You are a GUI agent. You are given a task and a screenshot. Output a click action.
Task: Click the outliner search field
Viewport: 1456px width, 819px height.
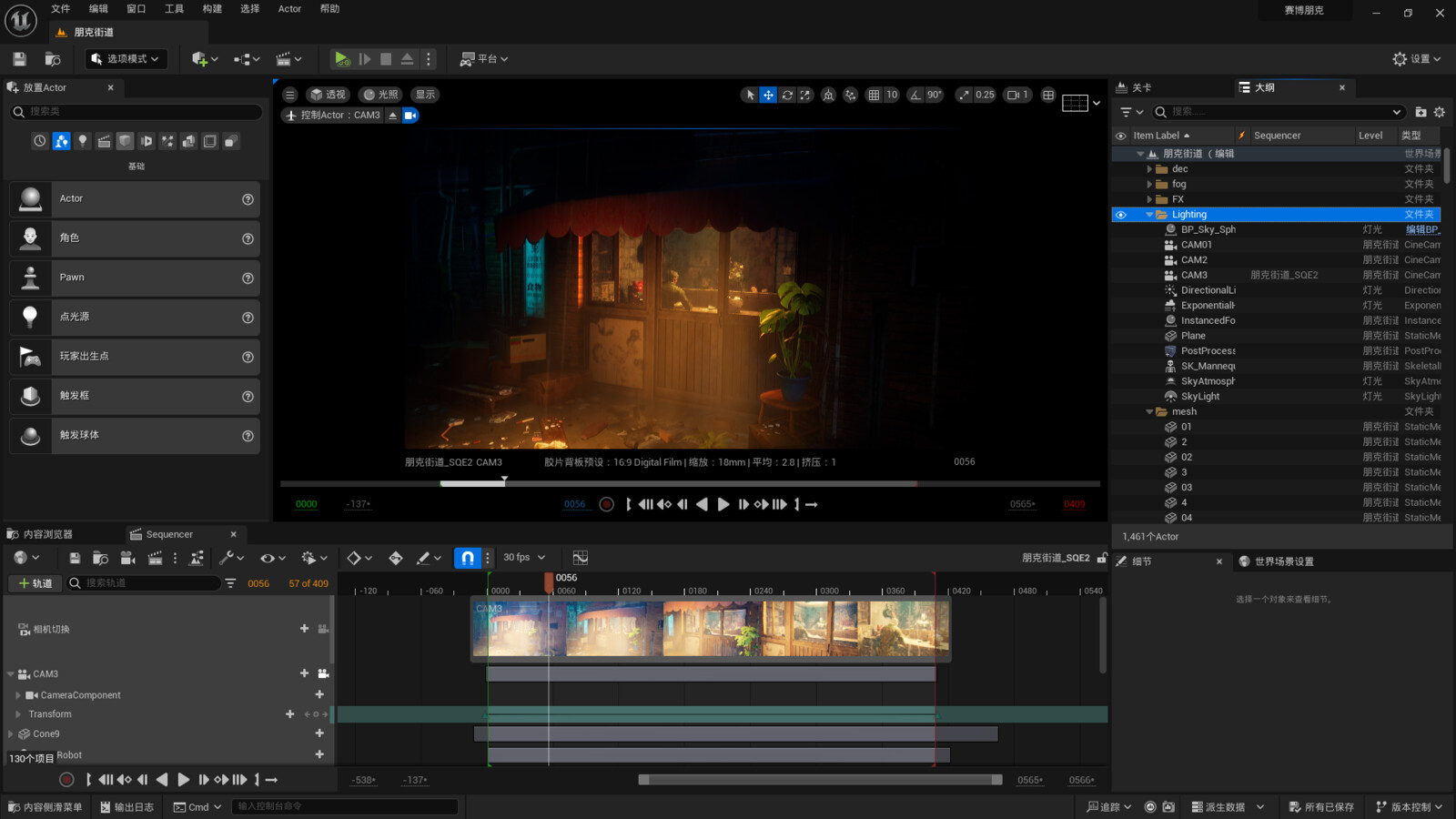1279,112
